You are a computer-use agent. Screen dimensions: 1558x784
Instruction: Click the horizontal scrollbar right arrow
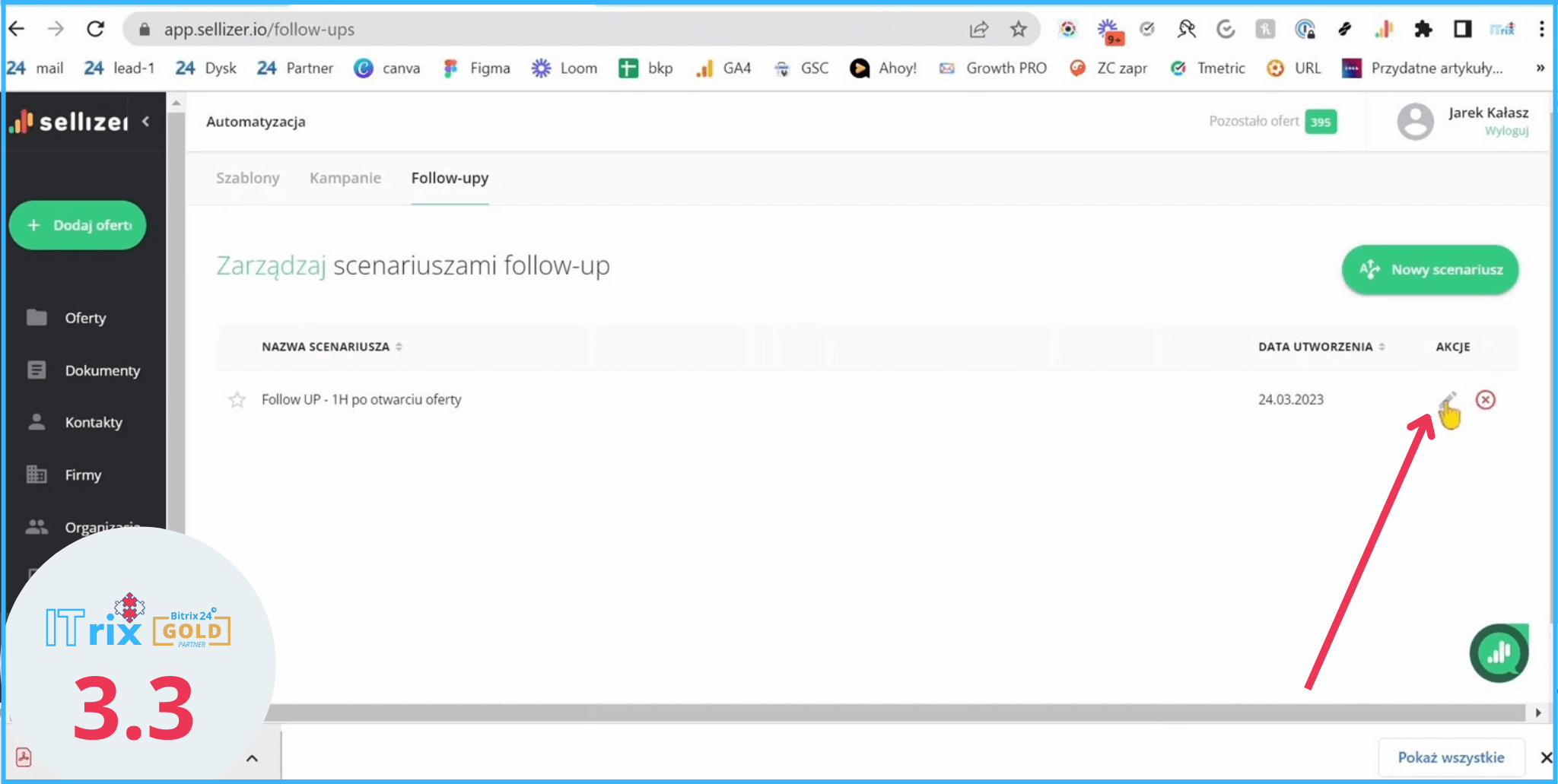click(x=1538, y=713)
